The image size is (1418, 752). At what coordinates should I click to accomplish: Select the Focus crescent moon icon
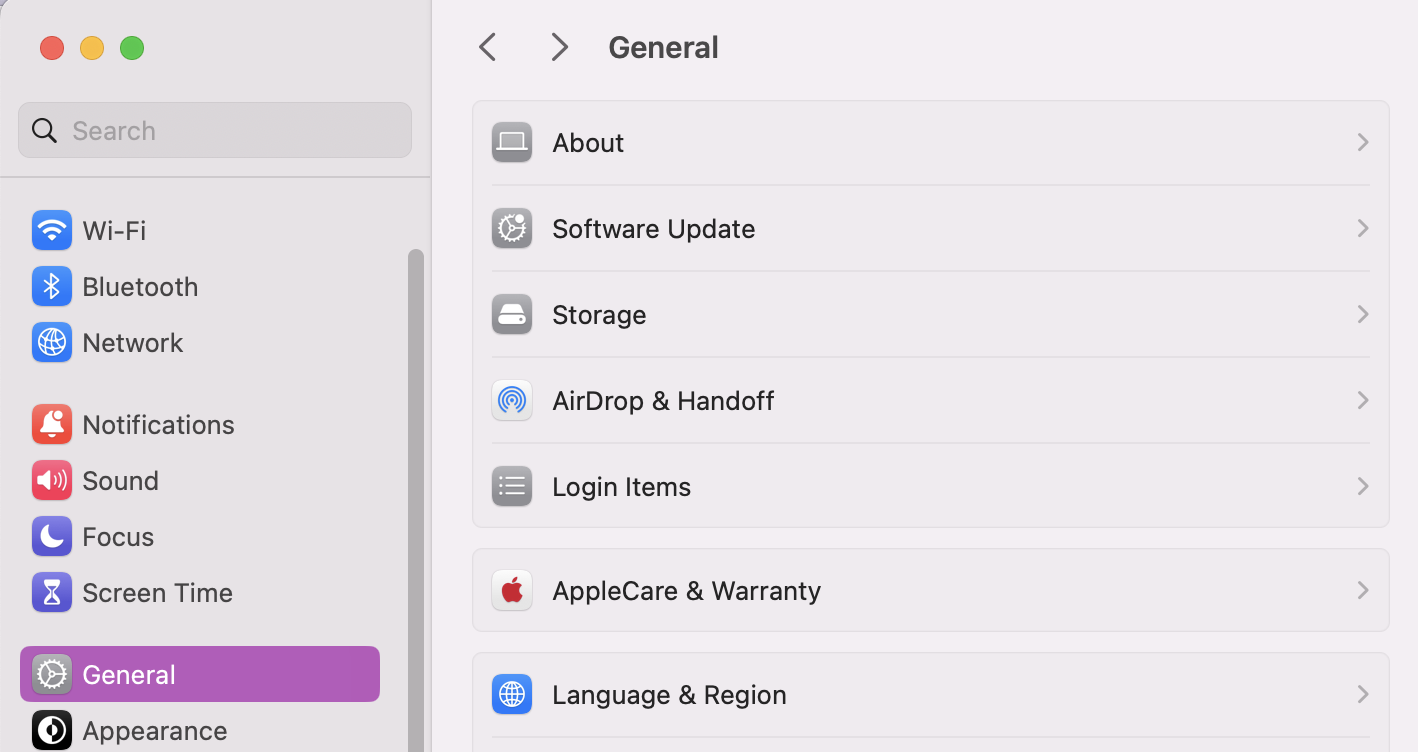tap(51, 536)
